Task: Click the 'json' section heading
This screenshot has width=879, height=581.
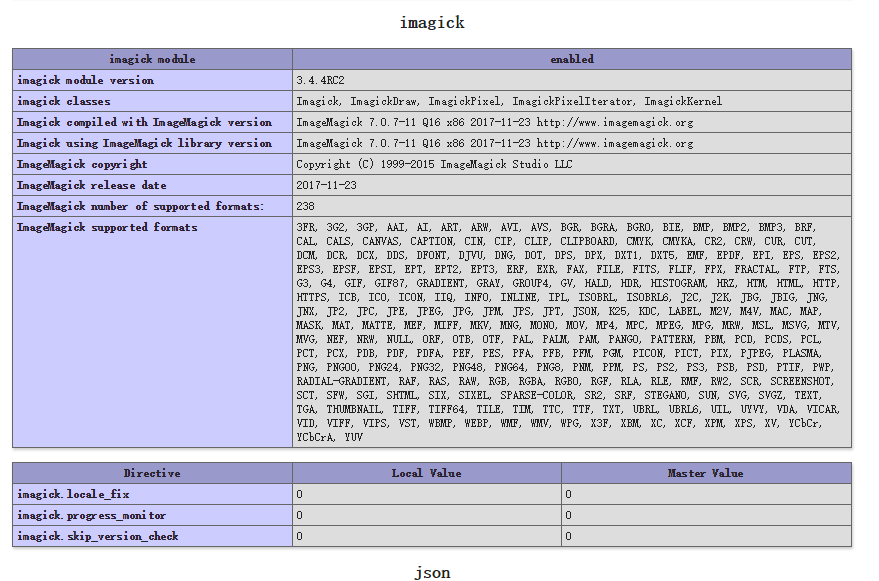Action: 432,572
